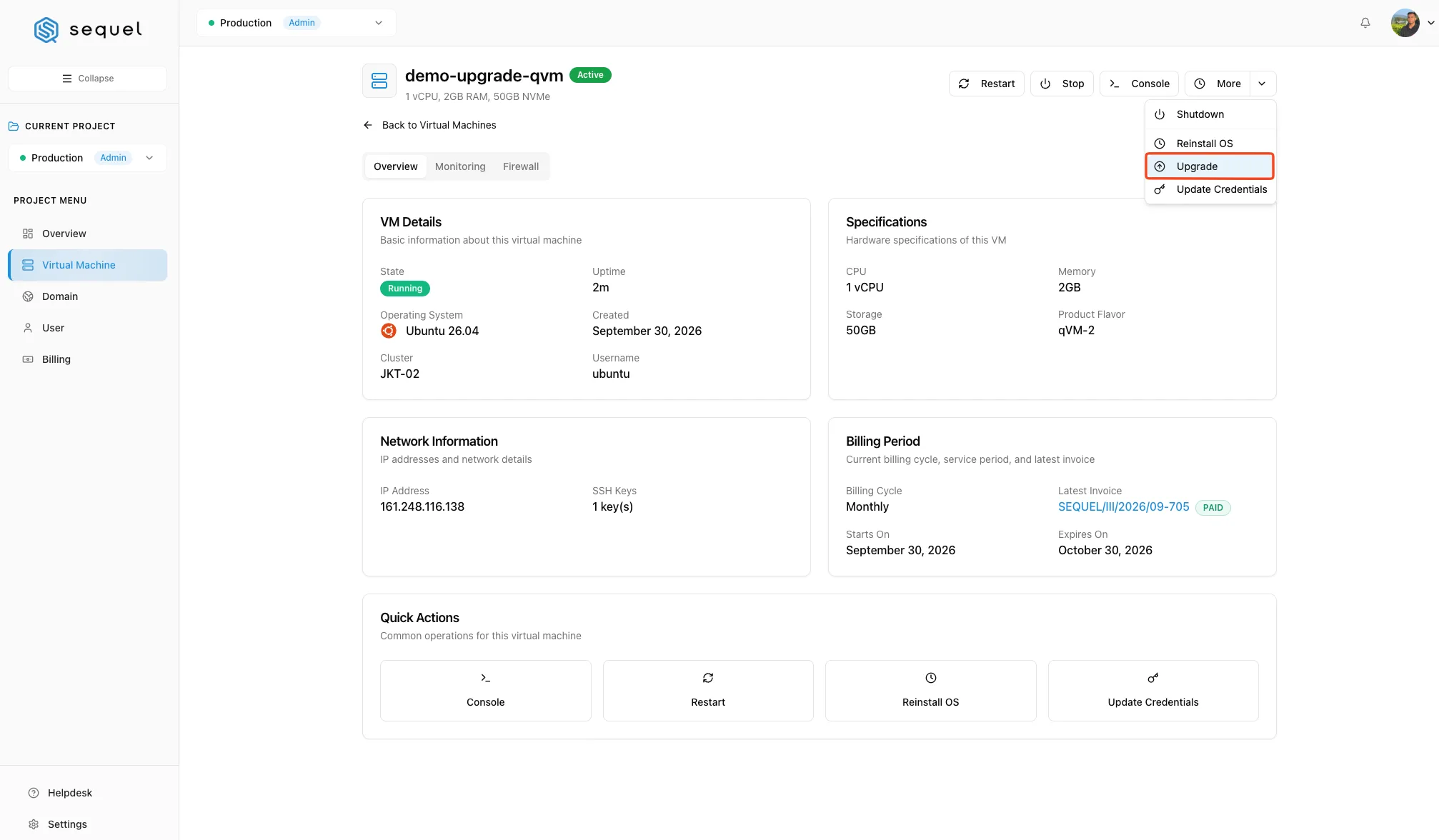Viewport: 1439px width, 840px height.
Task: Click the Overview grid icon in project menu
Action: 28,234
